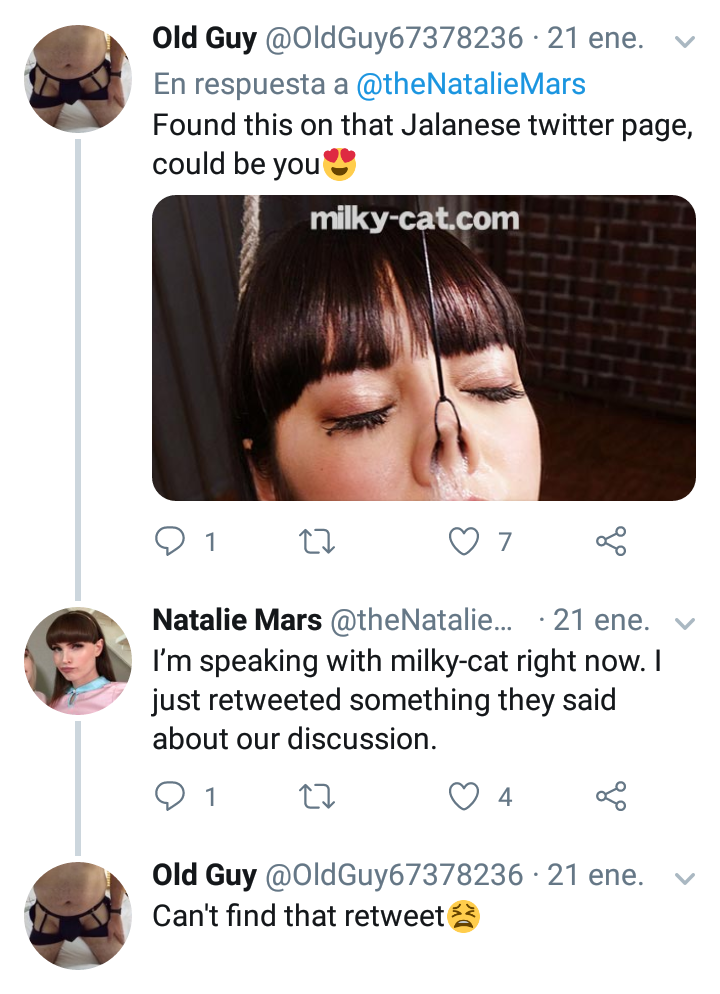720x994 pixels.
Task: Open the milky-cat.com image attachment
Action: click(x=423, y=350)
